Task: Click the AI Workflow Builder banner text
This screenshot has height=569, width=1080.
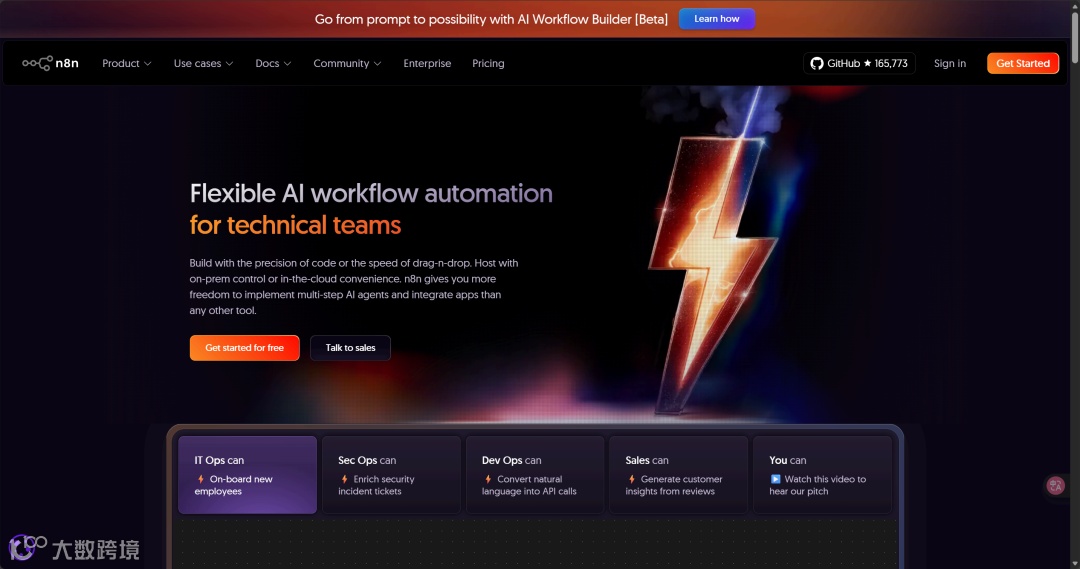Action: point(491,19)
